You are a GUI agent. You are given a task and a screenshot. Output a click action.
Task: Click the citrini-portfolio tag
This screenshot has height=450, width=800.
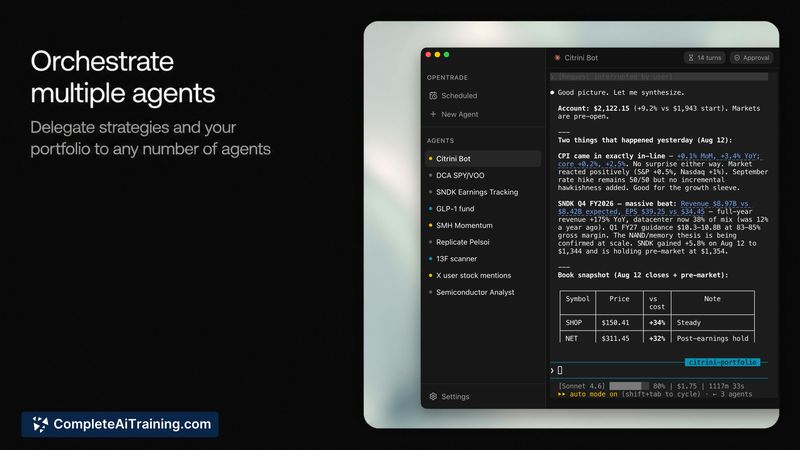tap(722, 362)
